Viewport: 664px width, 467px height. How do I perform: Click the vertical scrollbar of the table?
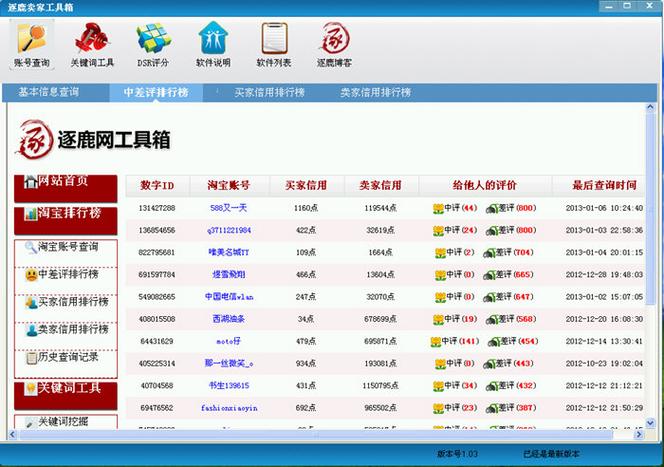coord(648,300)
